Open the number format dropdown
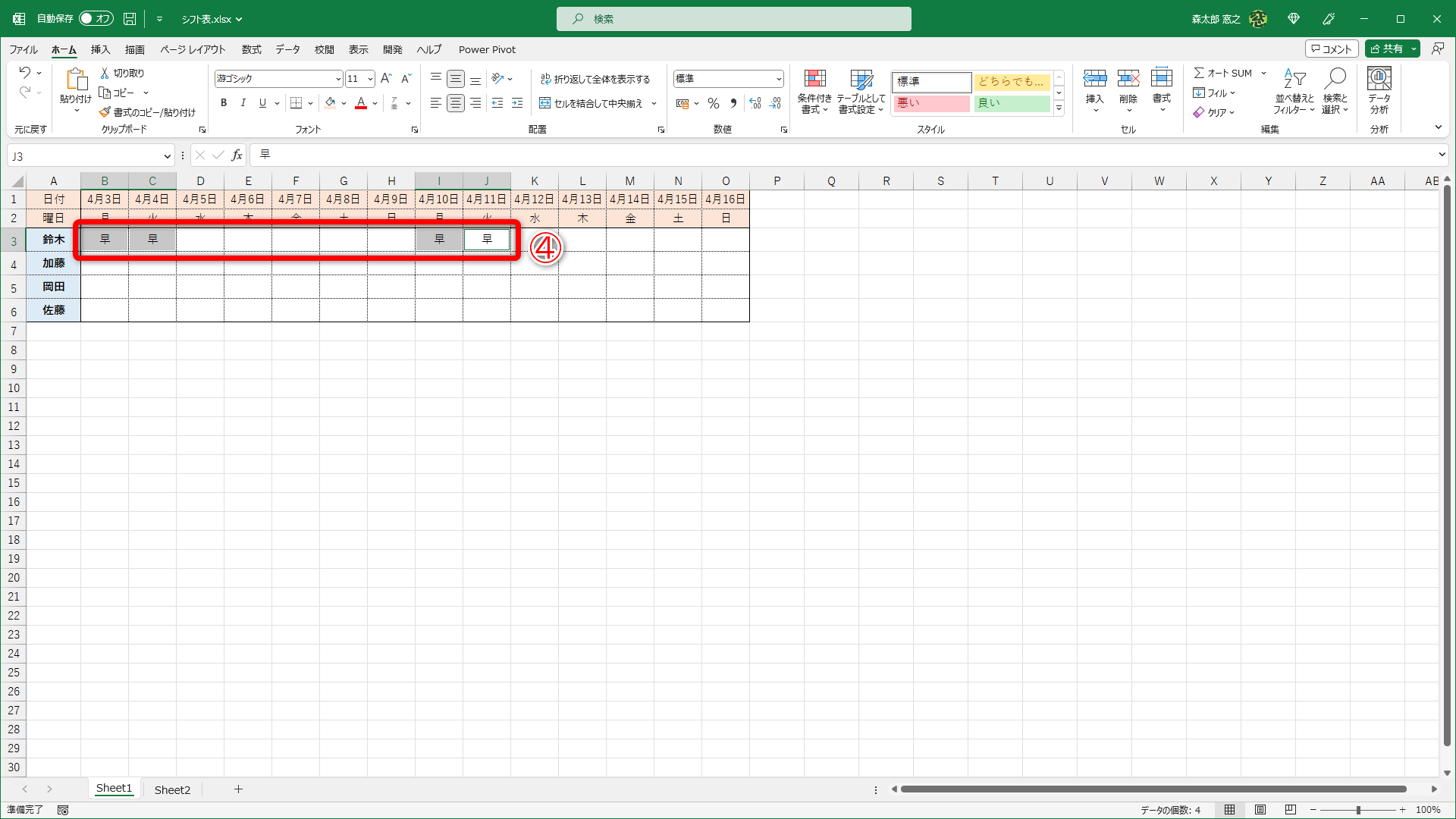1456x819 pixels. 779,79
